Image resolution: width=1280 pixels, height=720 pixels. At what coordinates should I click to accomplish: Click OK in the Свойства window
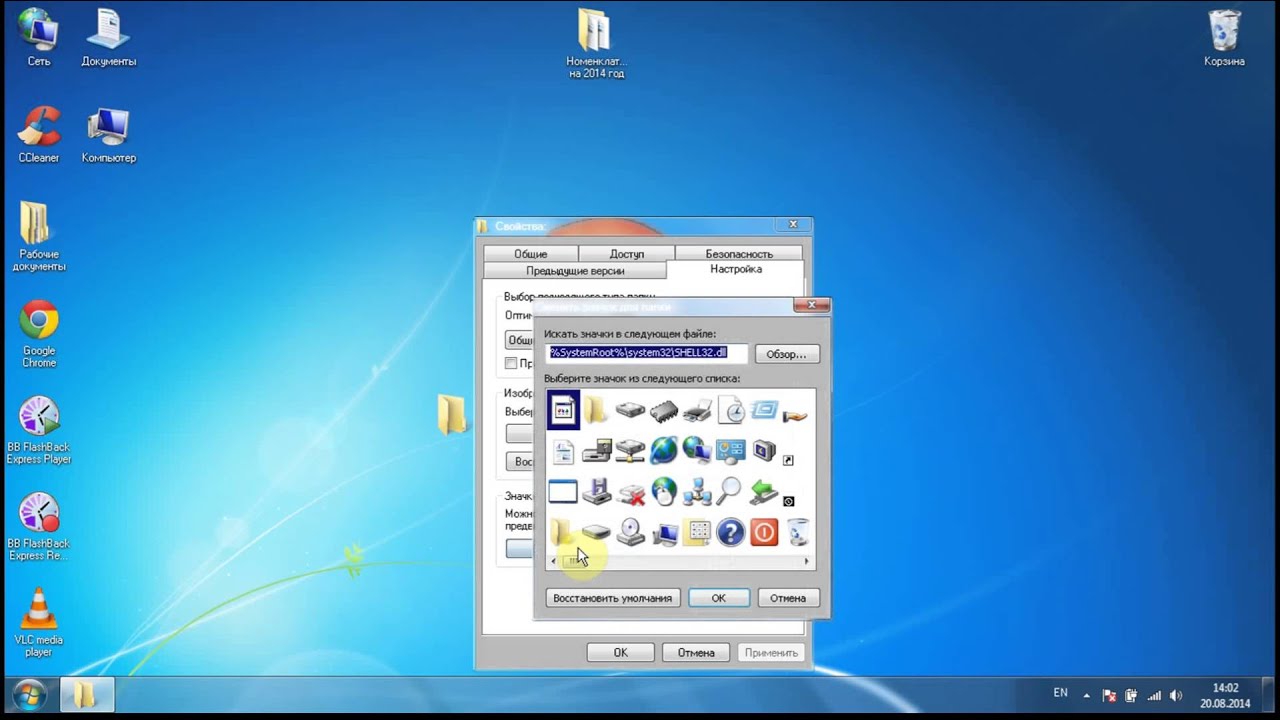620,652
